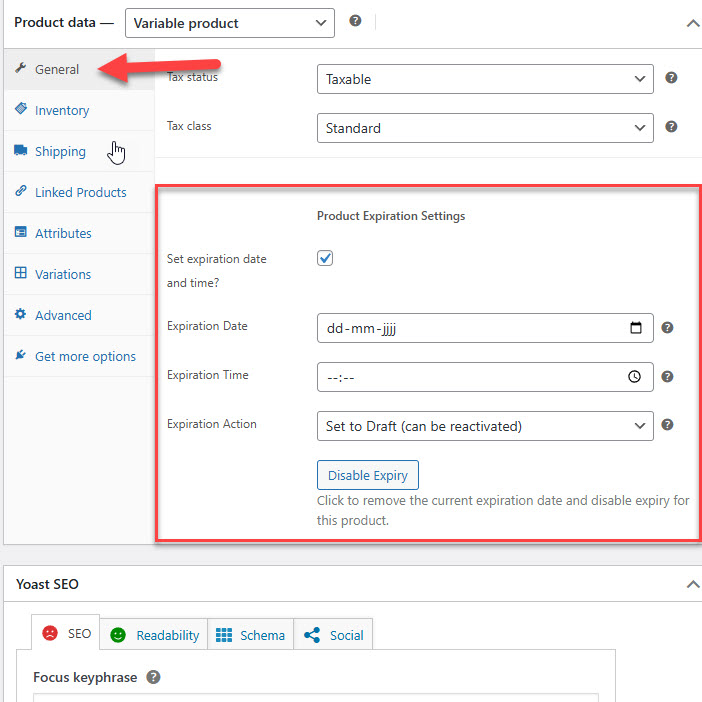
Task: Open the Expiration Action dropdown
Action: (x=485, y=426)
